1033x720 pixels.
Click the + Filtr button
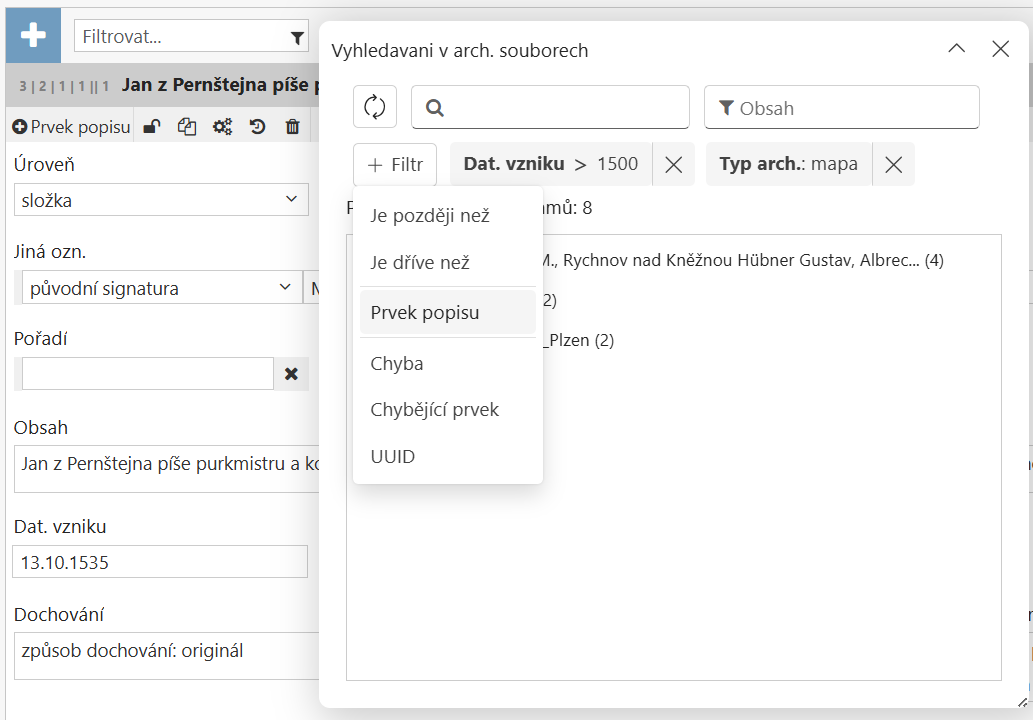click(395, 165)
